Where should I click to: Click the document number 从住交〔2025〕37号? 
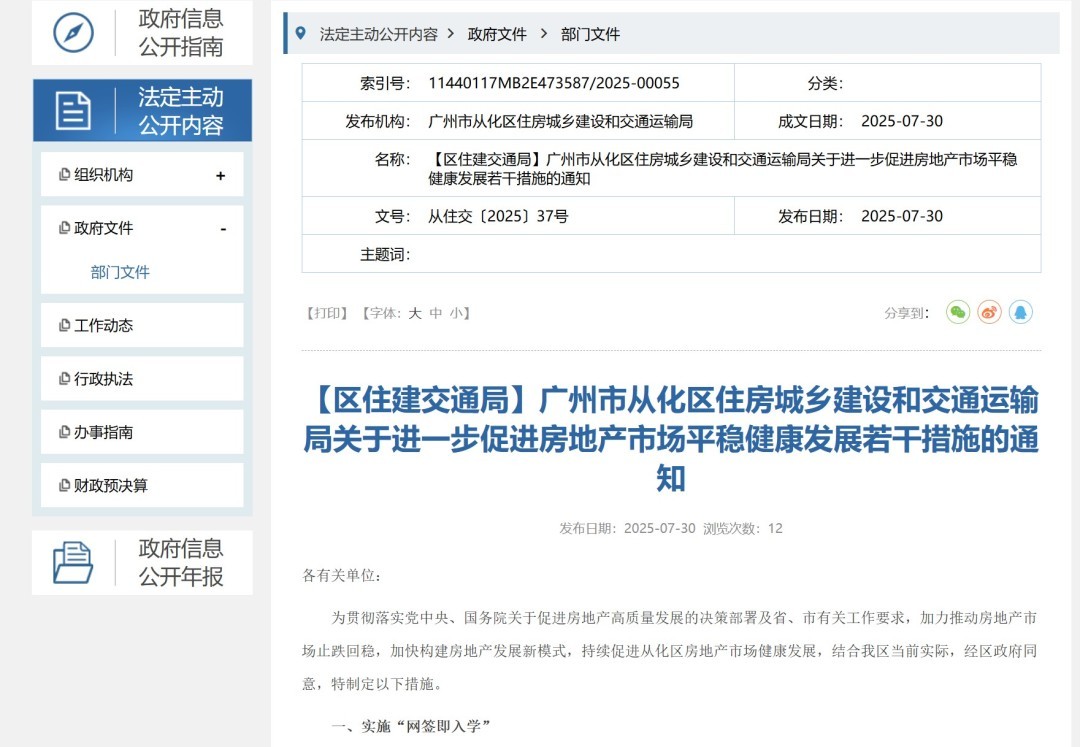tap(498, 216)
